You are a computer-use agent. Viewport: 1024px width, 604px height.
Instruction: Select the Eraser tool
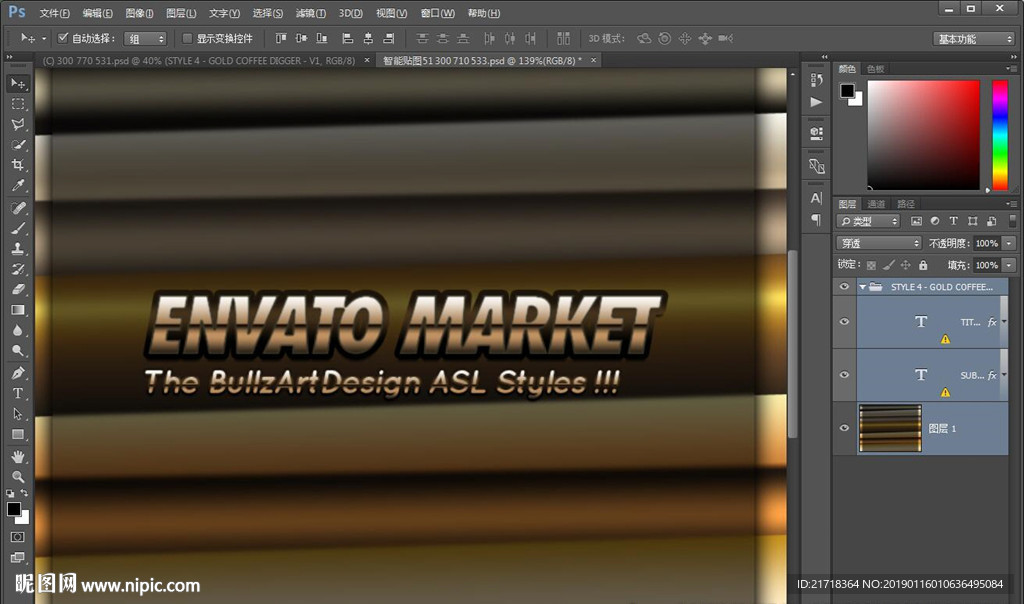[18, 289]
